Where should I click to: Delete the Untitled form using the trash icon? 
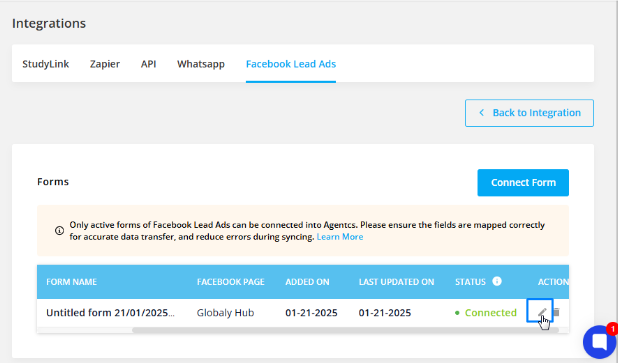[x=557, y=312]
